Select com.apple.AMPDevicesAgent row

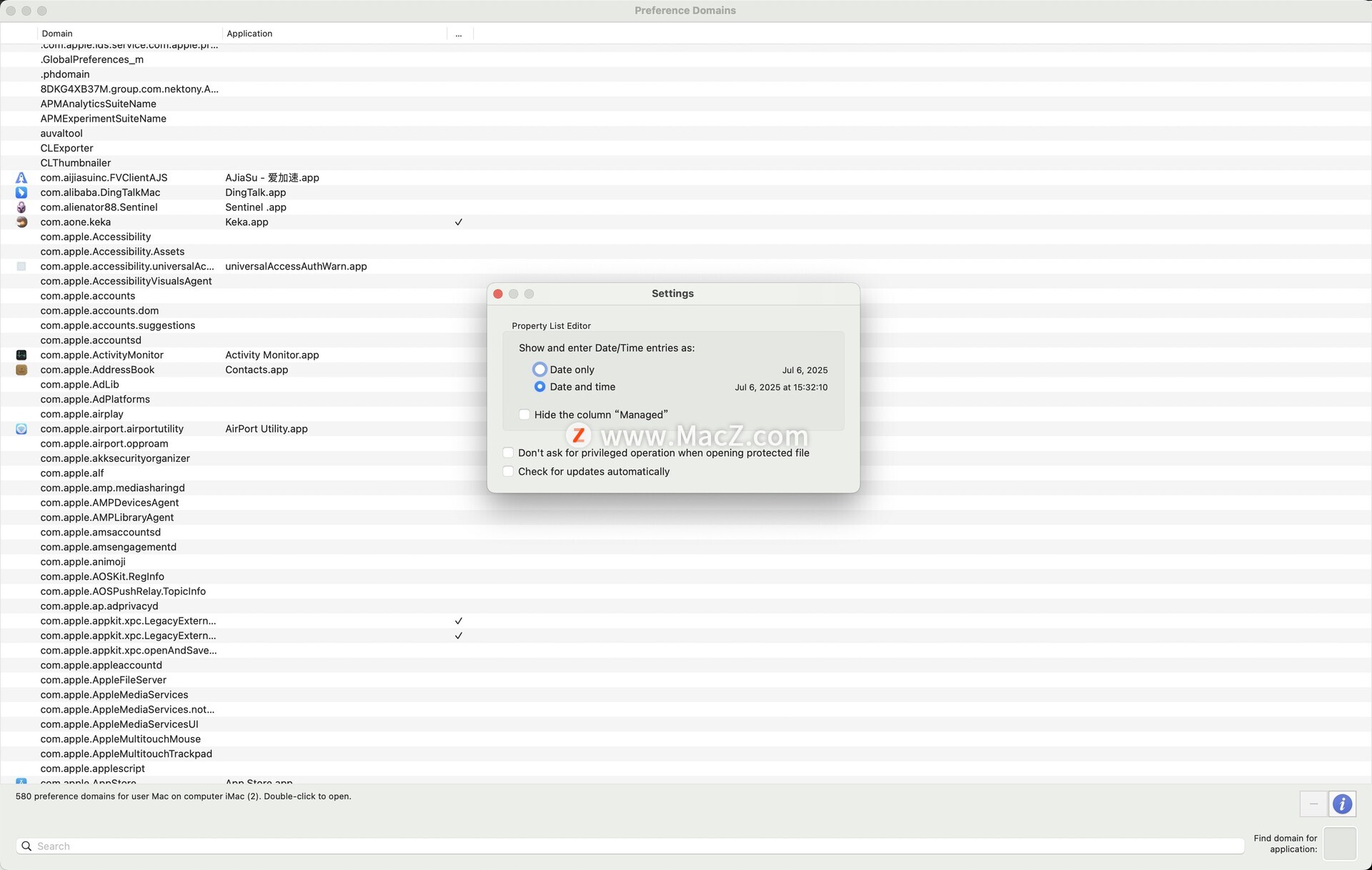click(x=686, y=503)
